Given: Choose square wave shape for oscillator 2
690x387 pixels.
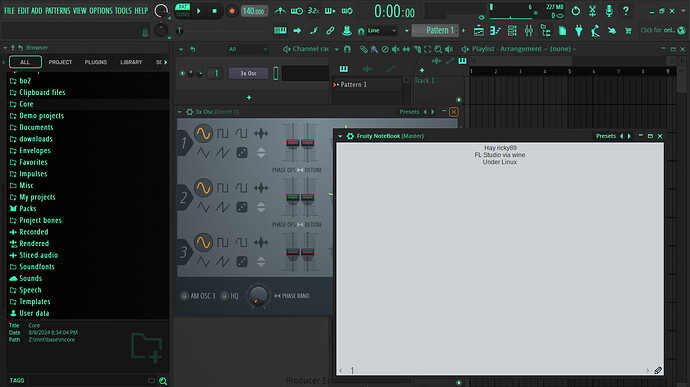Looking at the screenshot, I should tap(223, 188).
